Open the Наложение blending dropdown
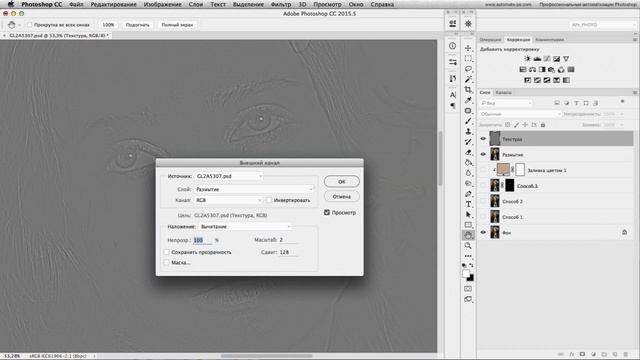The image size is (640, 360). click(245, 227)
